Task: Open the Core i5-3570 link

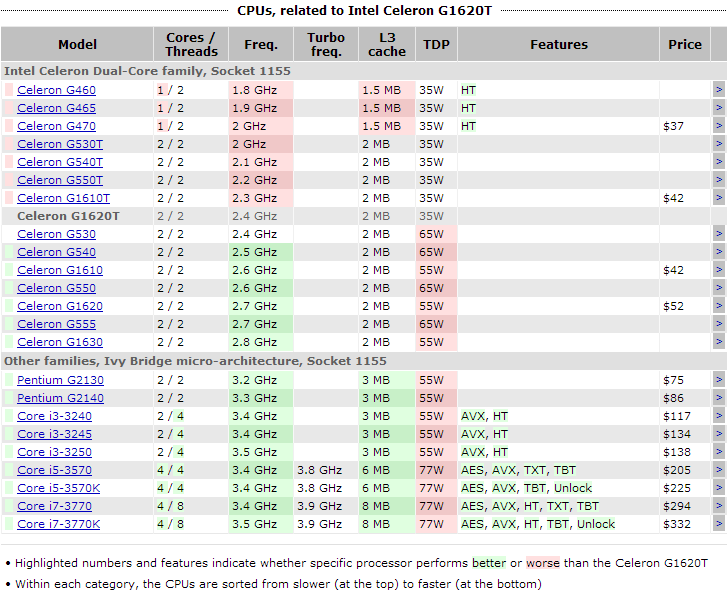Action: pyautogui.click(x=54, y=470)
